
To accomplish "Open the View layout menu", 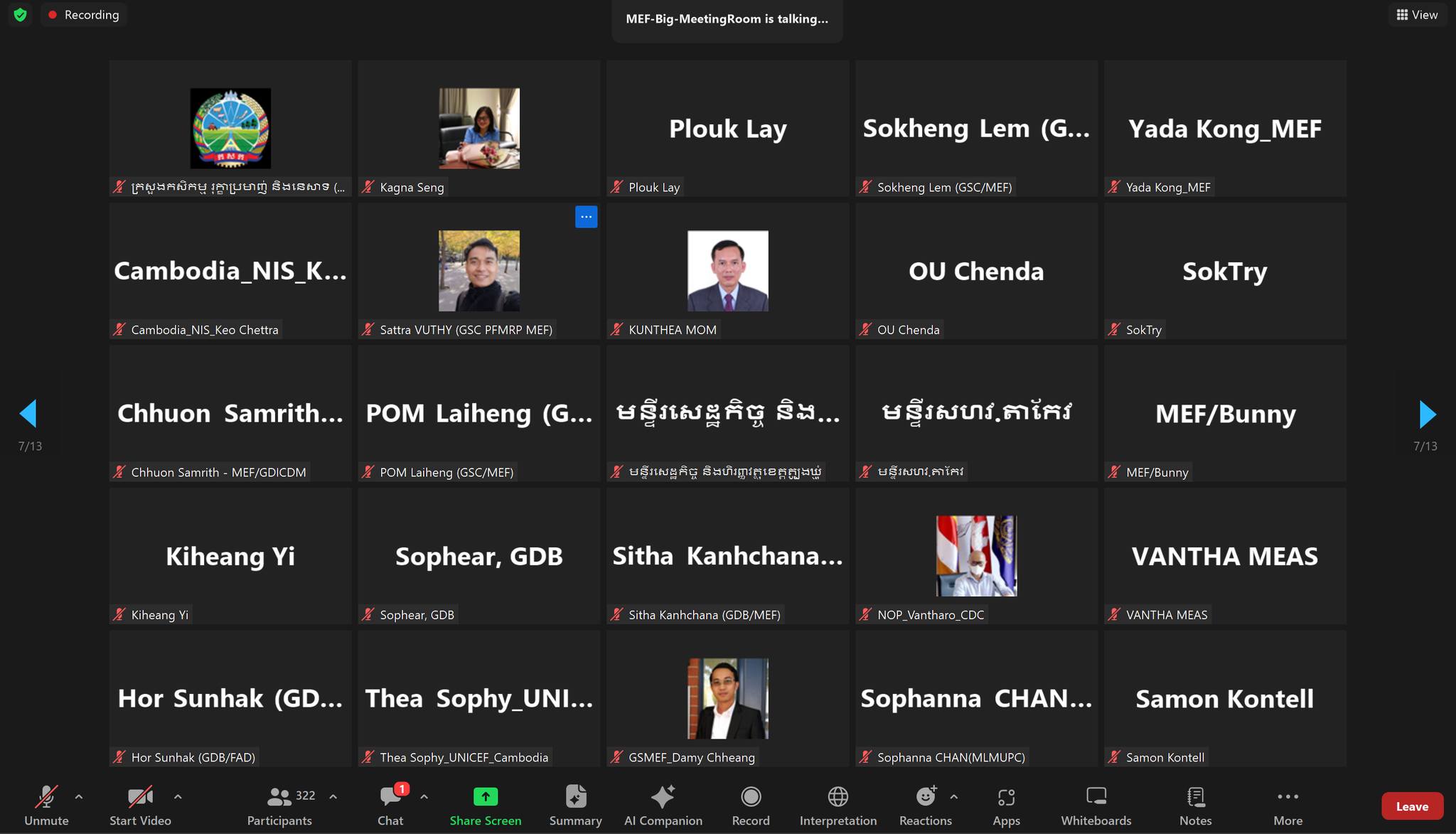I will pyautogui.click(x=1417, y=15).
